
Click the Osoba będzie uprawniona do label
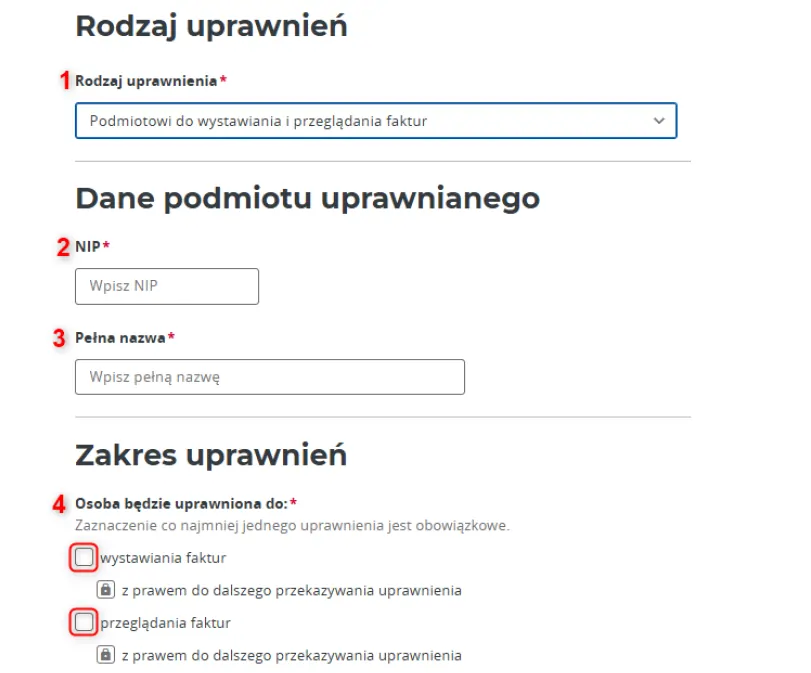[181, 502]
